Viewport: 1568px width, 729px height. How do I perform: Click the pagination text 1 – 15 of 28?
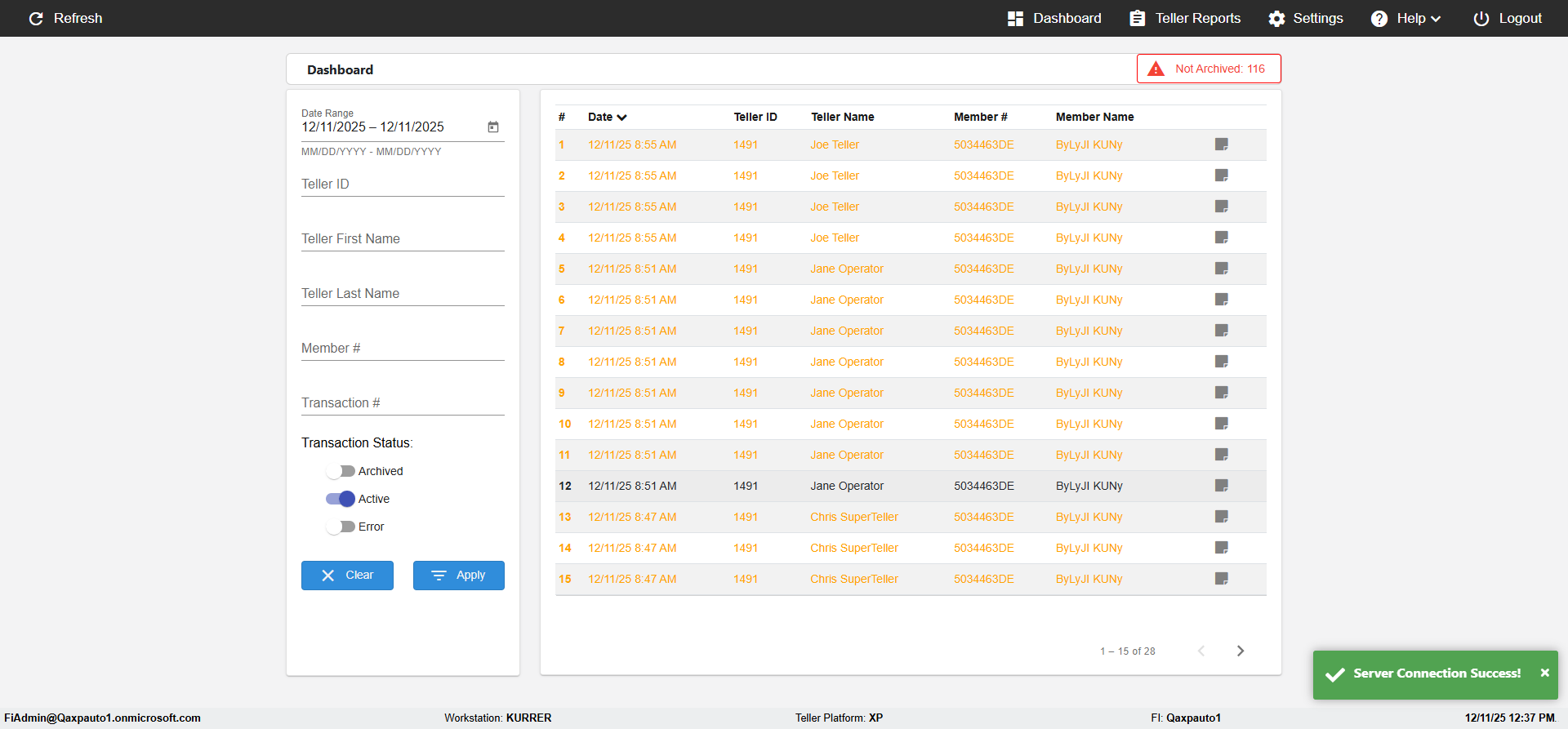point(1128,651)
